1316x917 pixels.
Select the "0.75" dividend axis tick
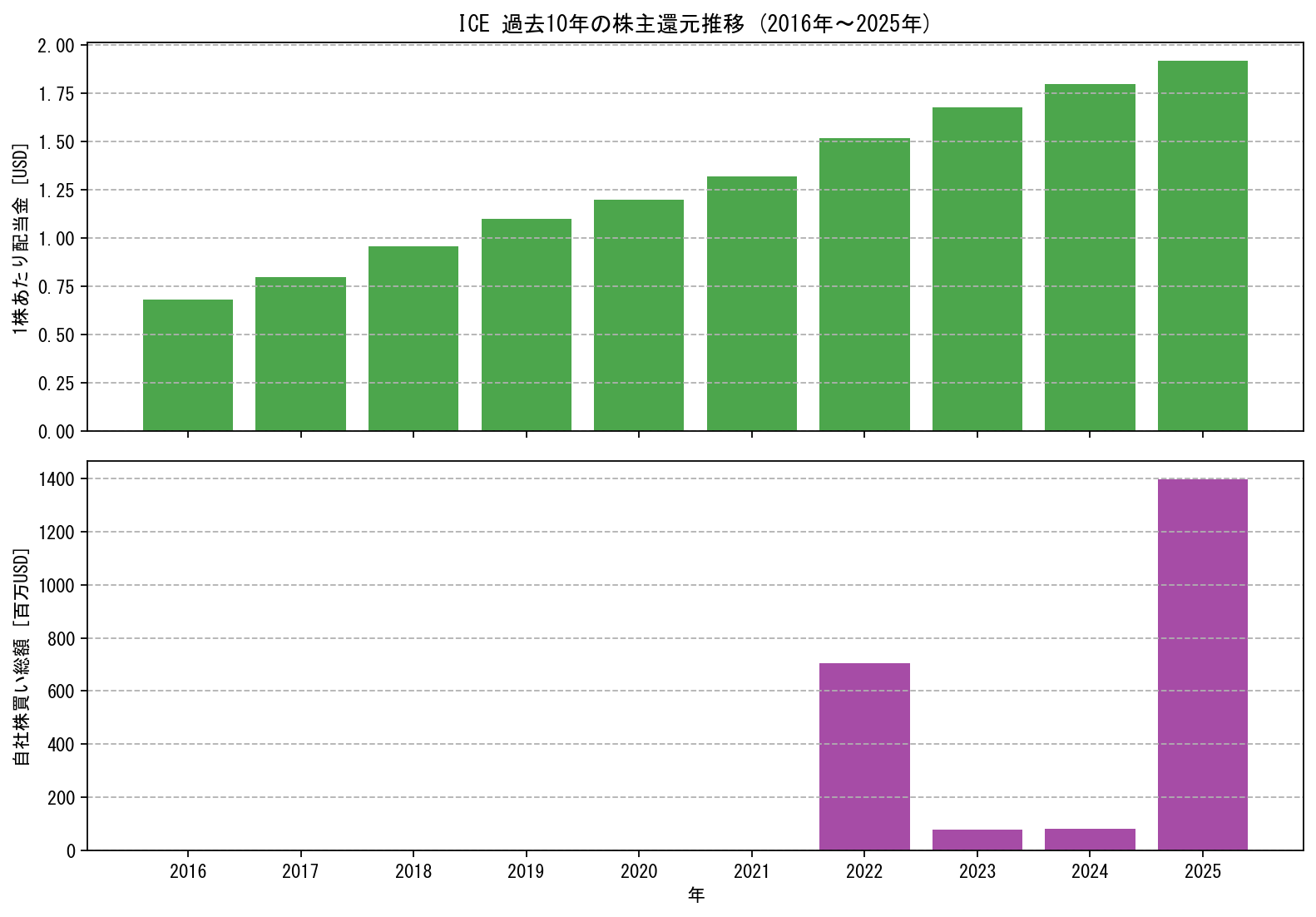click(x=57, y=287)
